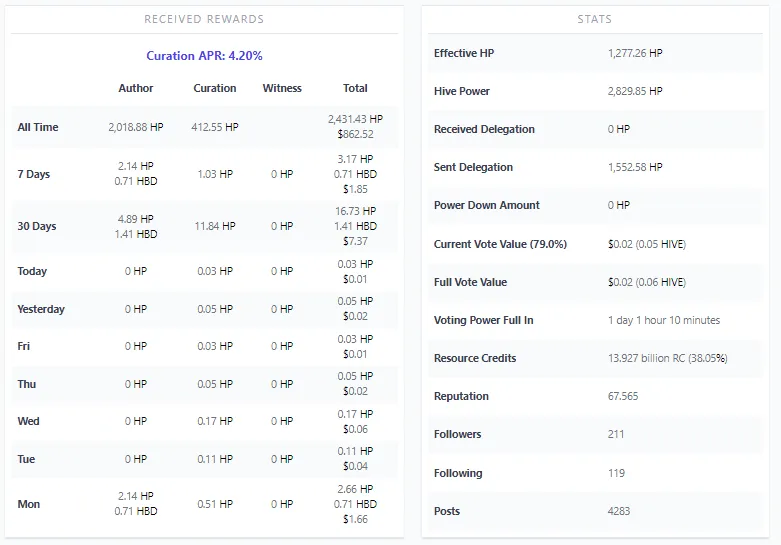Click the Total column header
Viewport: 781px width, 545px height.
coord(355,88)
